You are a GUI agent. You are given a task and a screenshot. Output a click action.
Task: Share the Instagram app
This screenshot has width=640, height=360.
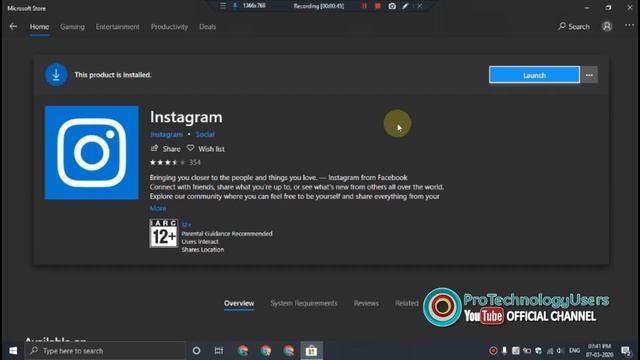click(x=165, y=149)
